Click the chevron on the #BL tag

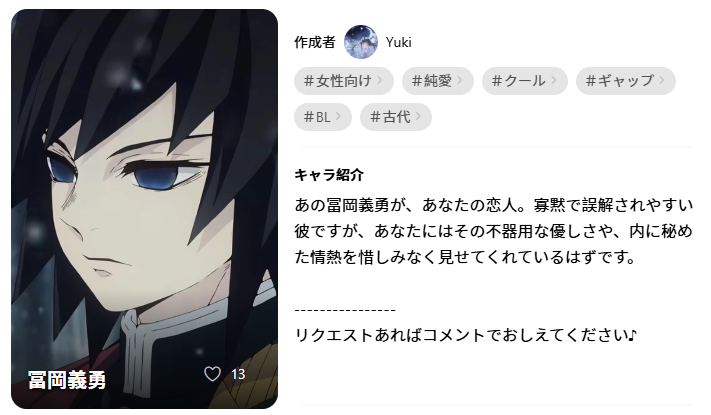tap(338, 117)
